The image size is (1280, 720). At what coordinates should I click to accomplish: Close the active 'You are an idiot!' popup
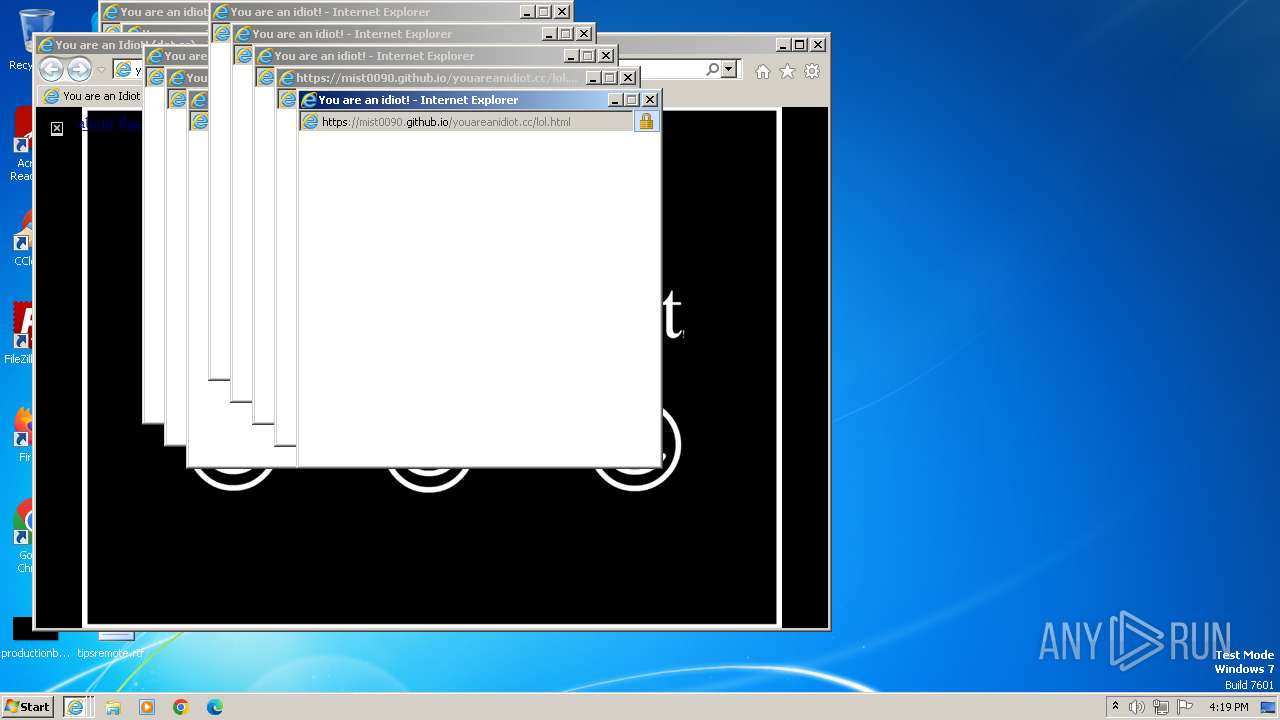click(x=650, y=100)
